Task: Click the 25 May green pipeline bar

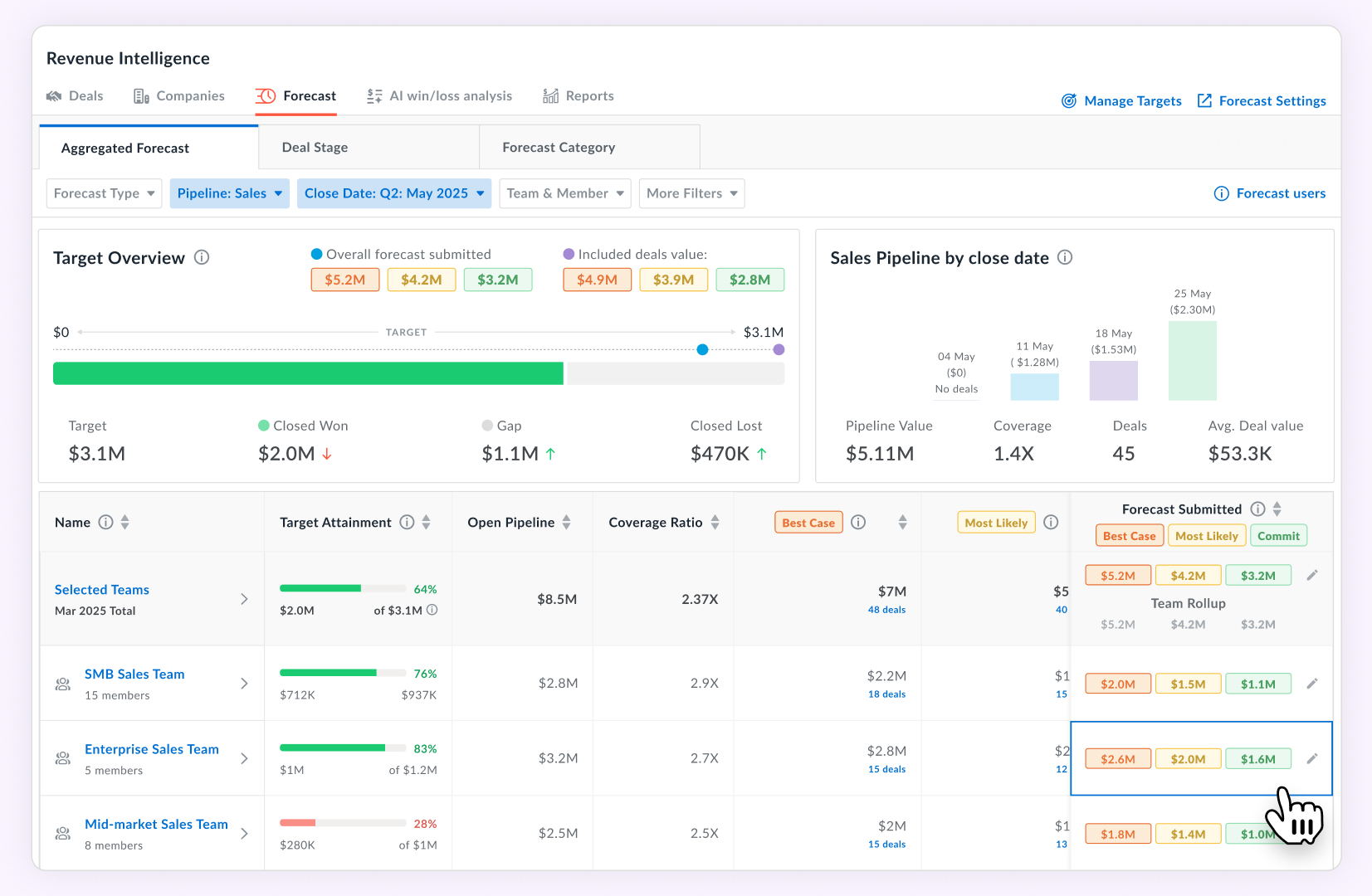Action: pos(1192,361)
